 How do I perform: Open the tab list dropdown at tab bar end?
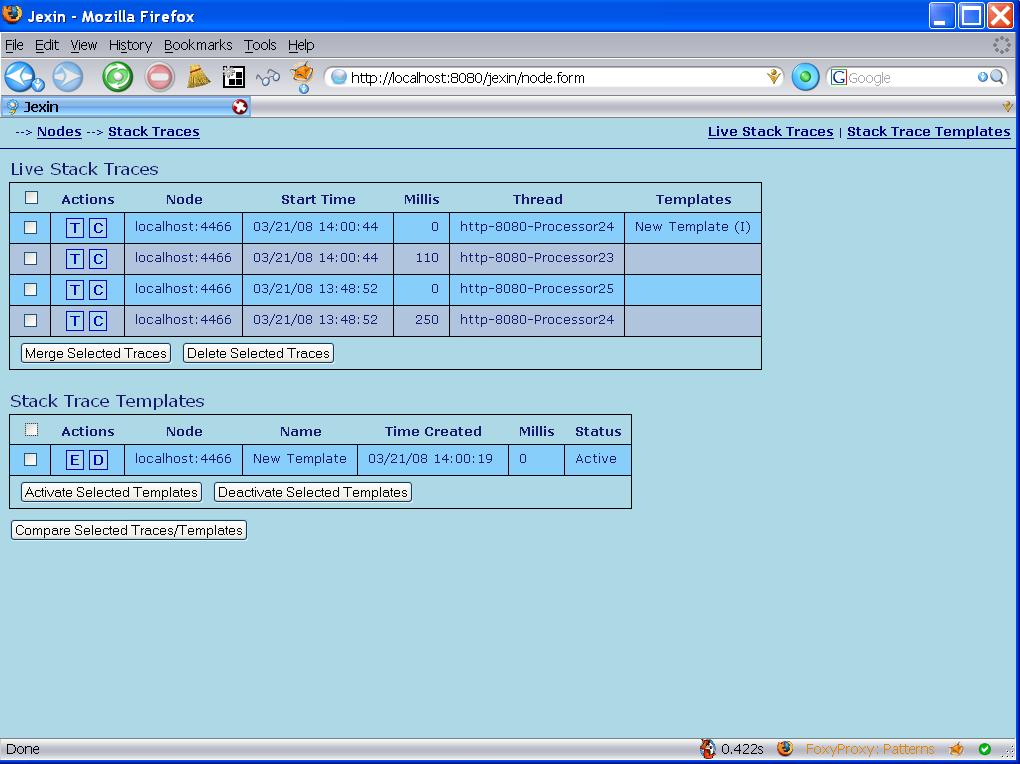(1008, 107)
